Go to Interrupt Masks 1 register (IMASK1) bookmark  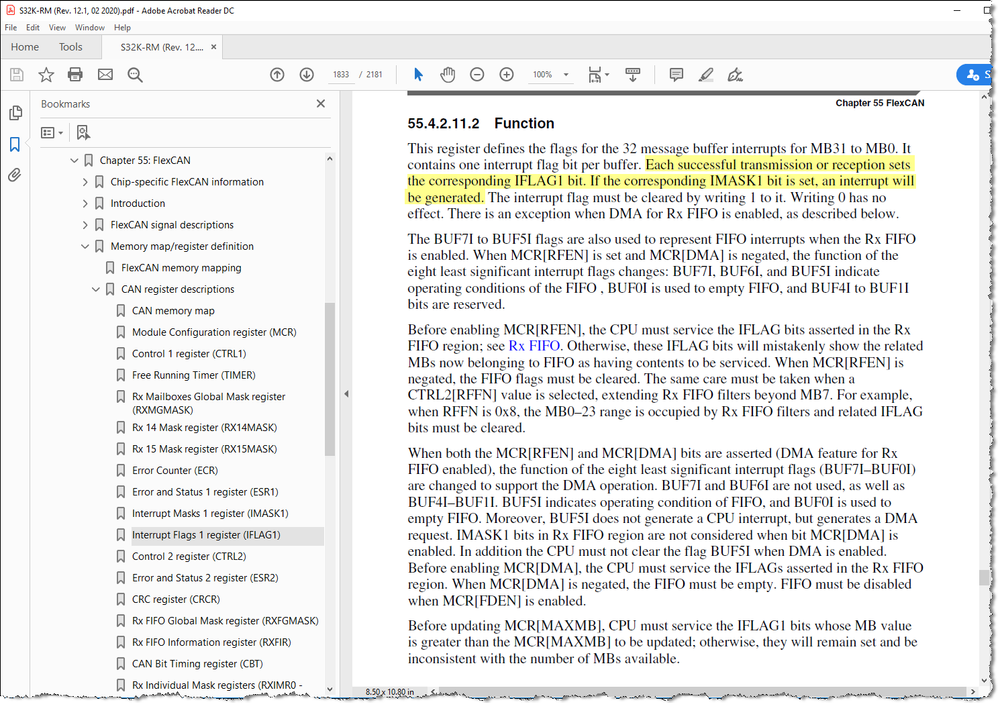pos(210,513)
